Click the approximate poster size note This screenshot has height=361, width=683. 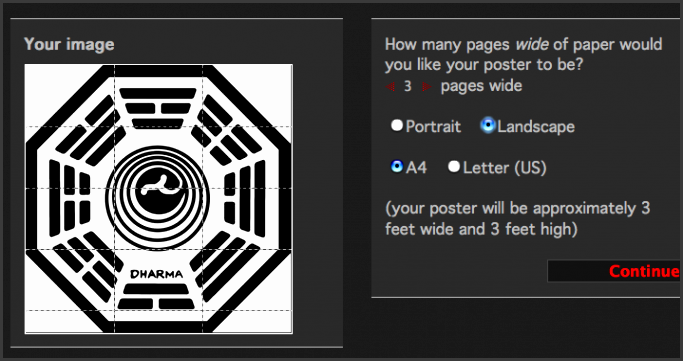(x=517, y=219)
